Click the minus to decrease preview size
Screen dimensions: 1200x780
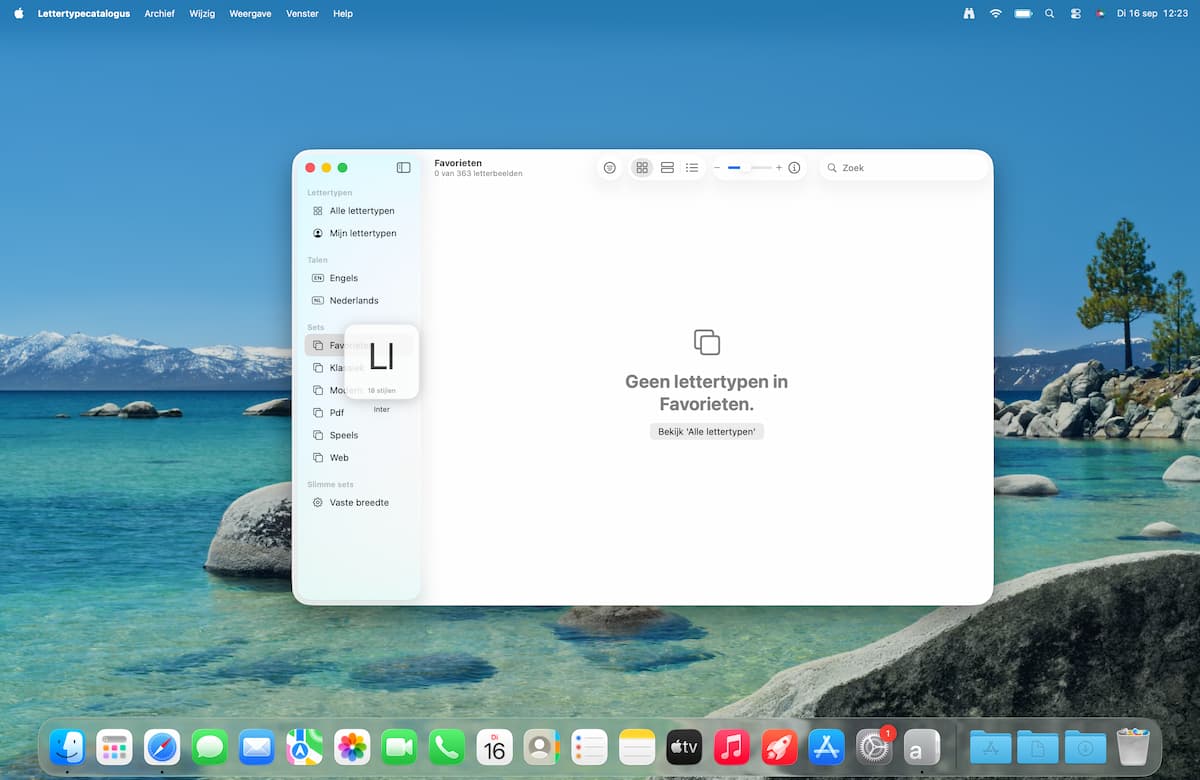click(717, 168)
